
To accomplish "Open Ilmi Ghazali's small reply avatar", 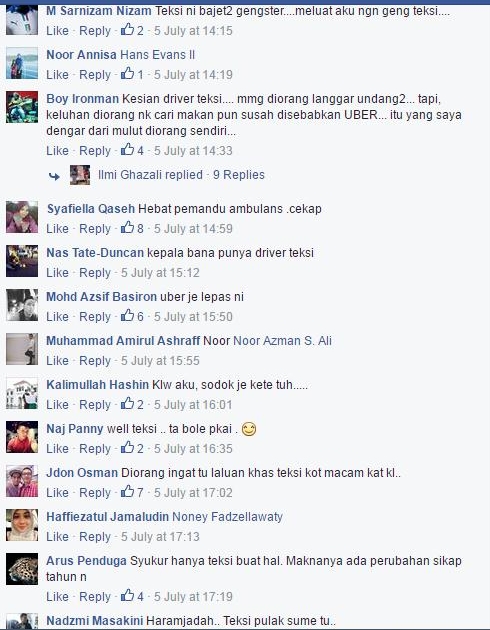I will click(80, 175).
